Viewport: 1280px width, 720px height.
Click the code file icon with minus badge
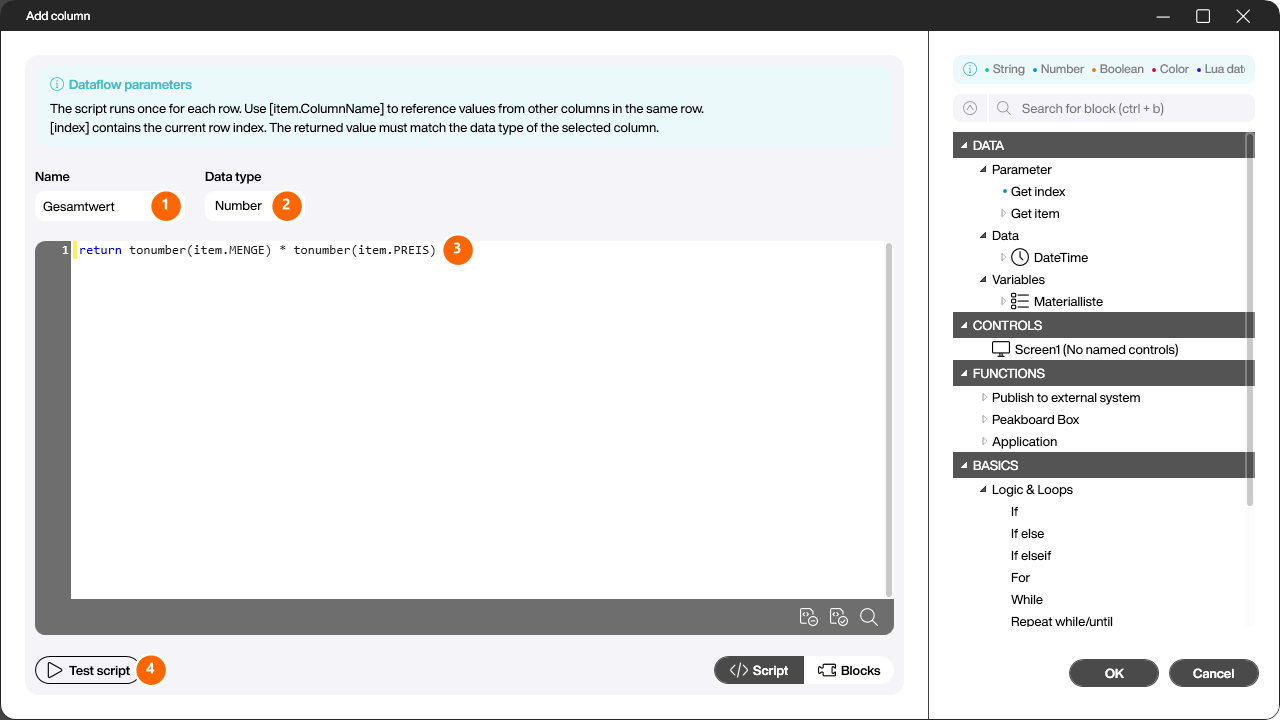809,617
